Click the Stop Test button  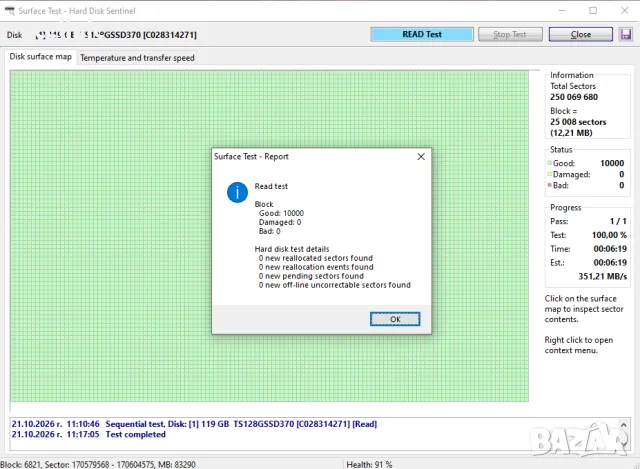pos(510,34)
